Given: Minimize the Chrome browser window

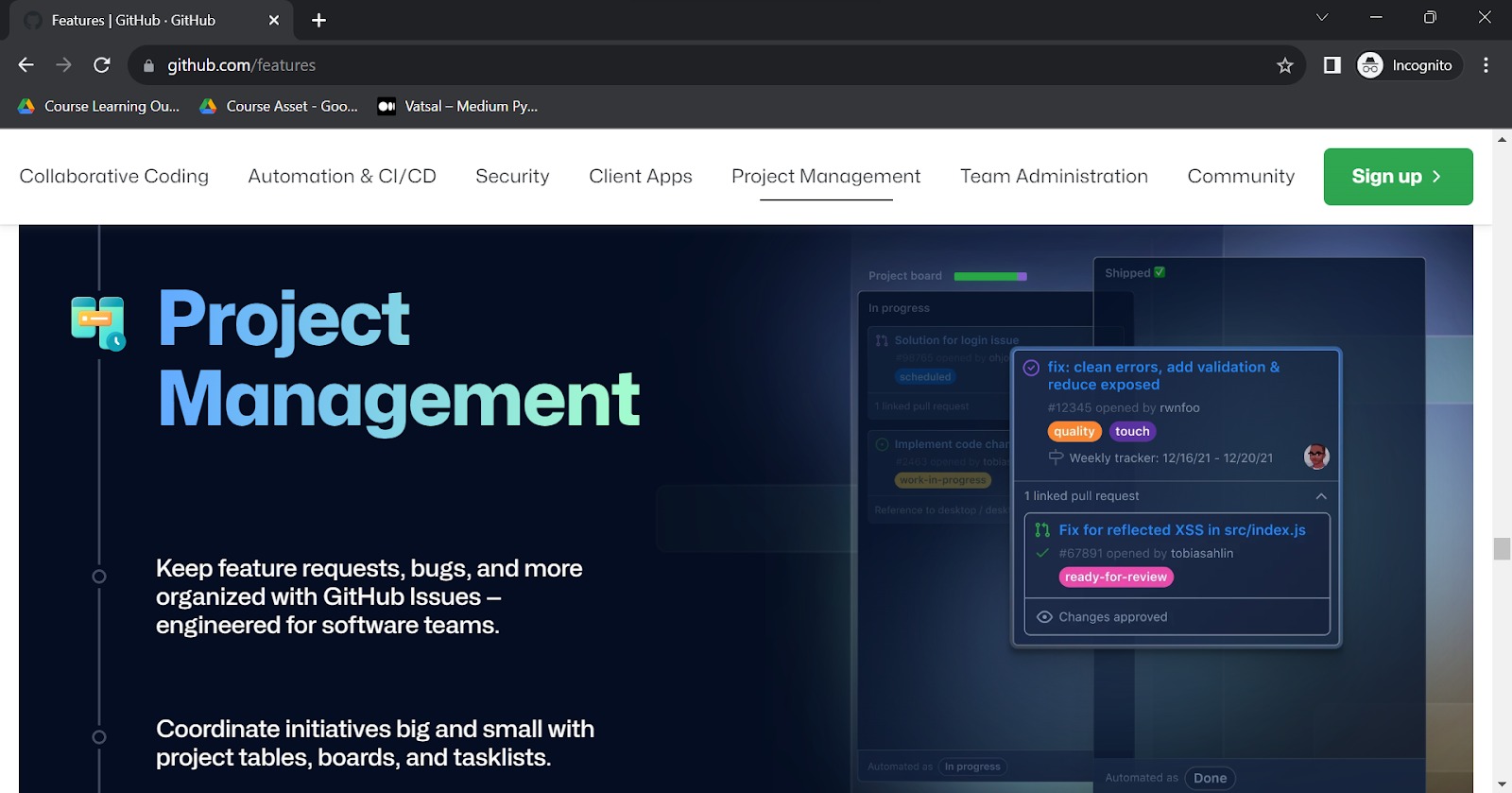Looking at the screenshot, I should click(1376, 17).
